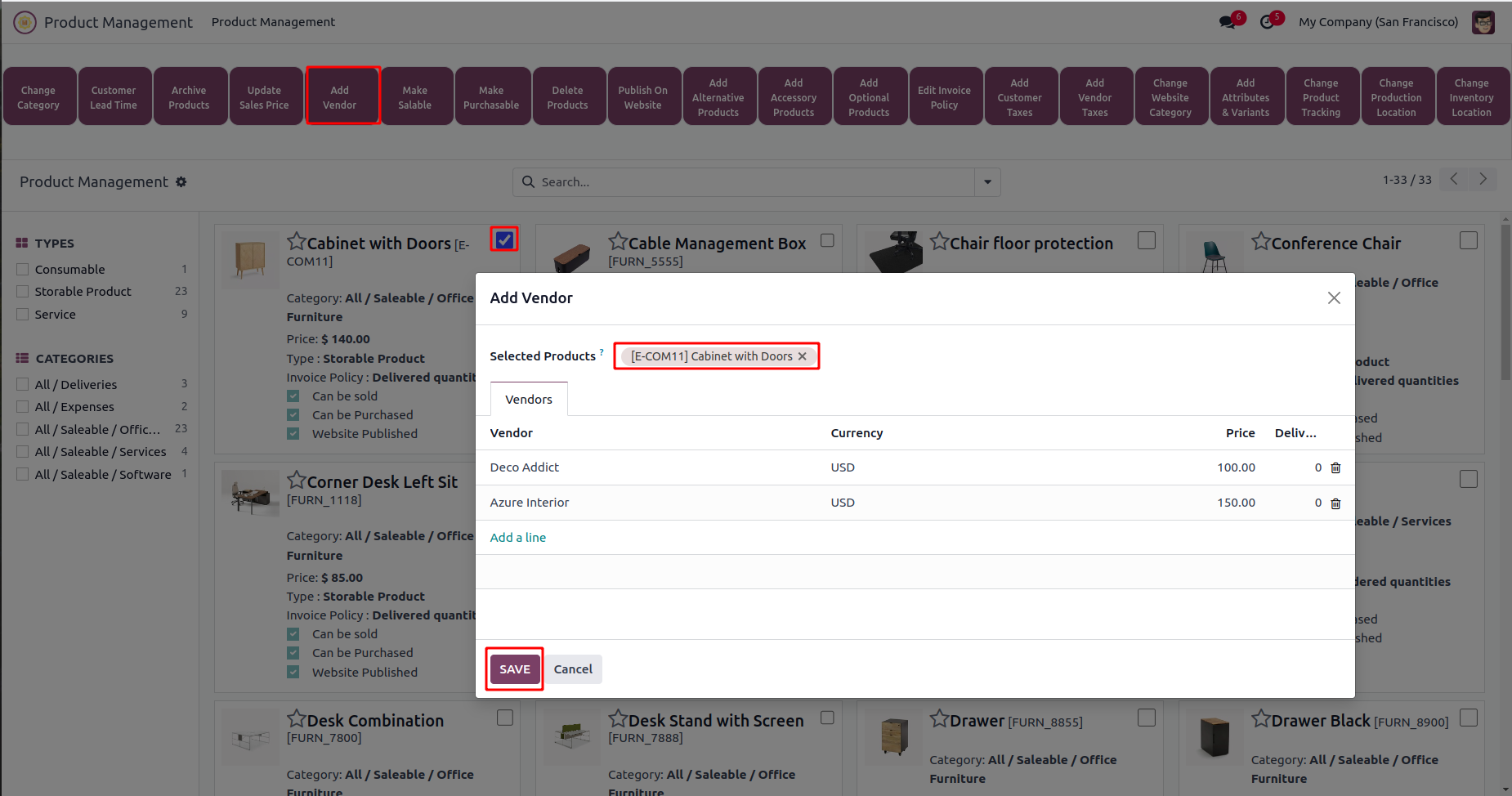Uncheck the Cabinet with Doors selection checkbox
Screen dimensions: 1512x796
click(504, 239)
